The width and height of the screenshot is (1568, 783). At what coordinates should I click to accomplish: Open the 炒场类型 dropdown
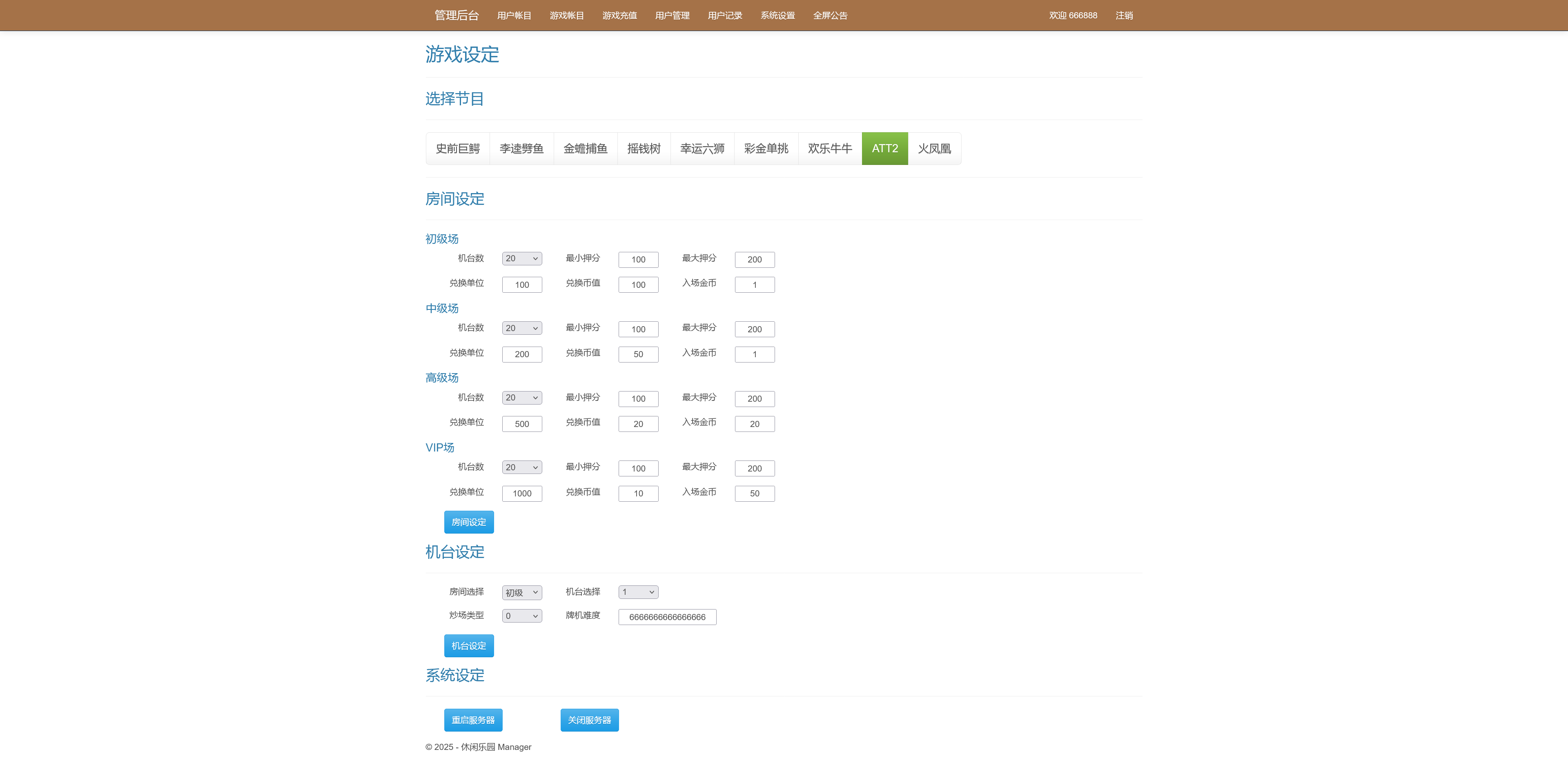tap(522, 615)
